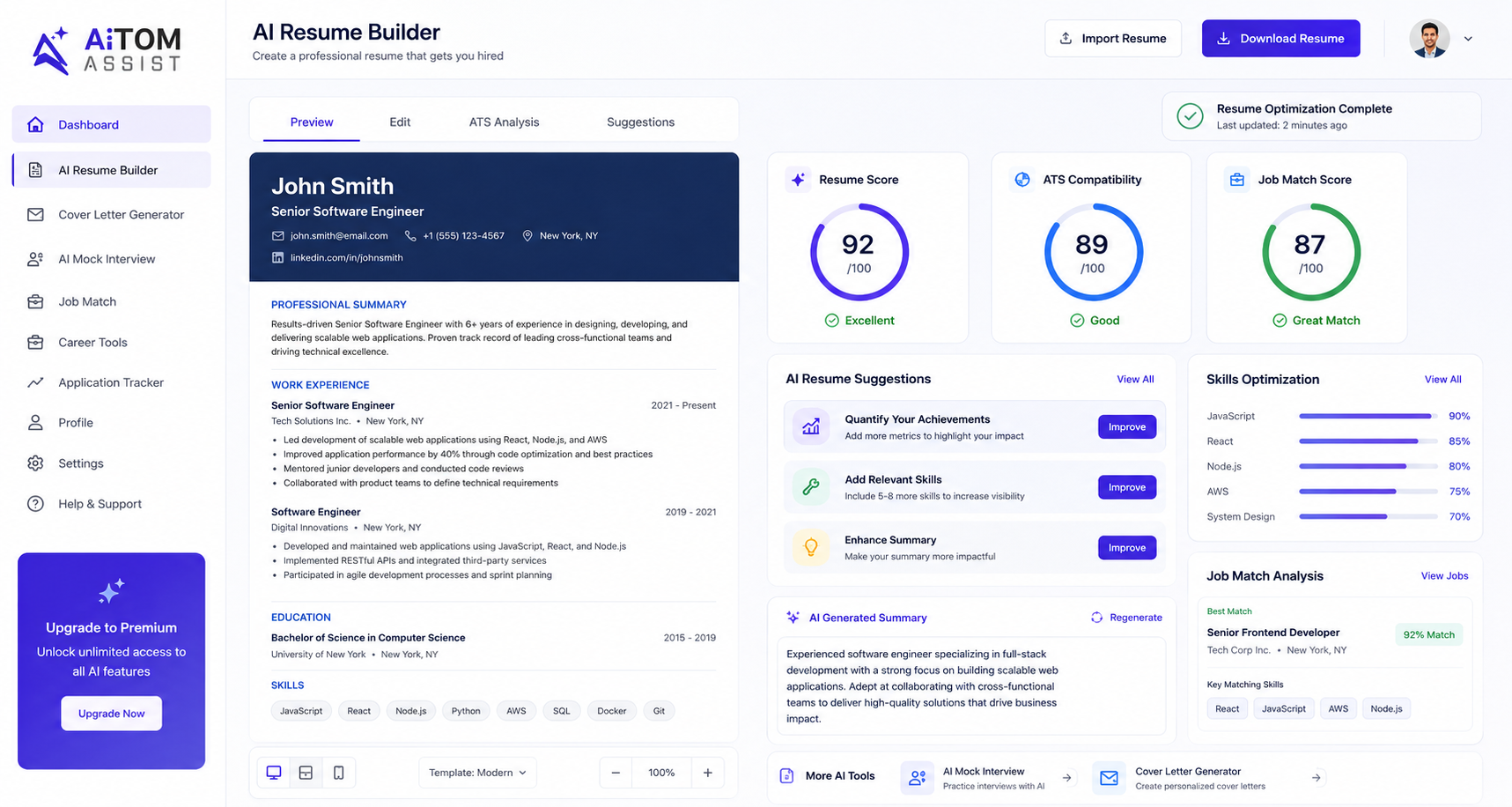Switch to the Preview tab
The image size is (1512, 807).
pos(312,122)
